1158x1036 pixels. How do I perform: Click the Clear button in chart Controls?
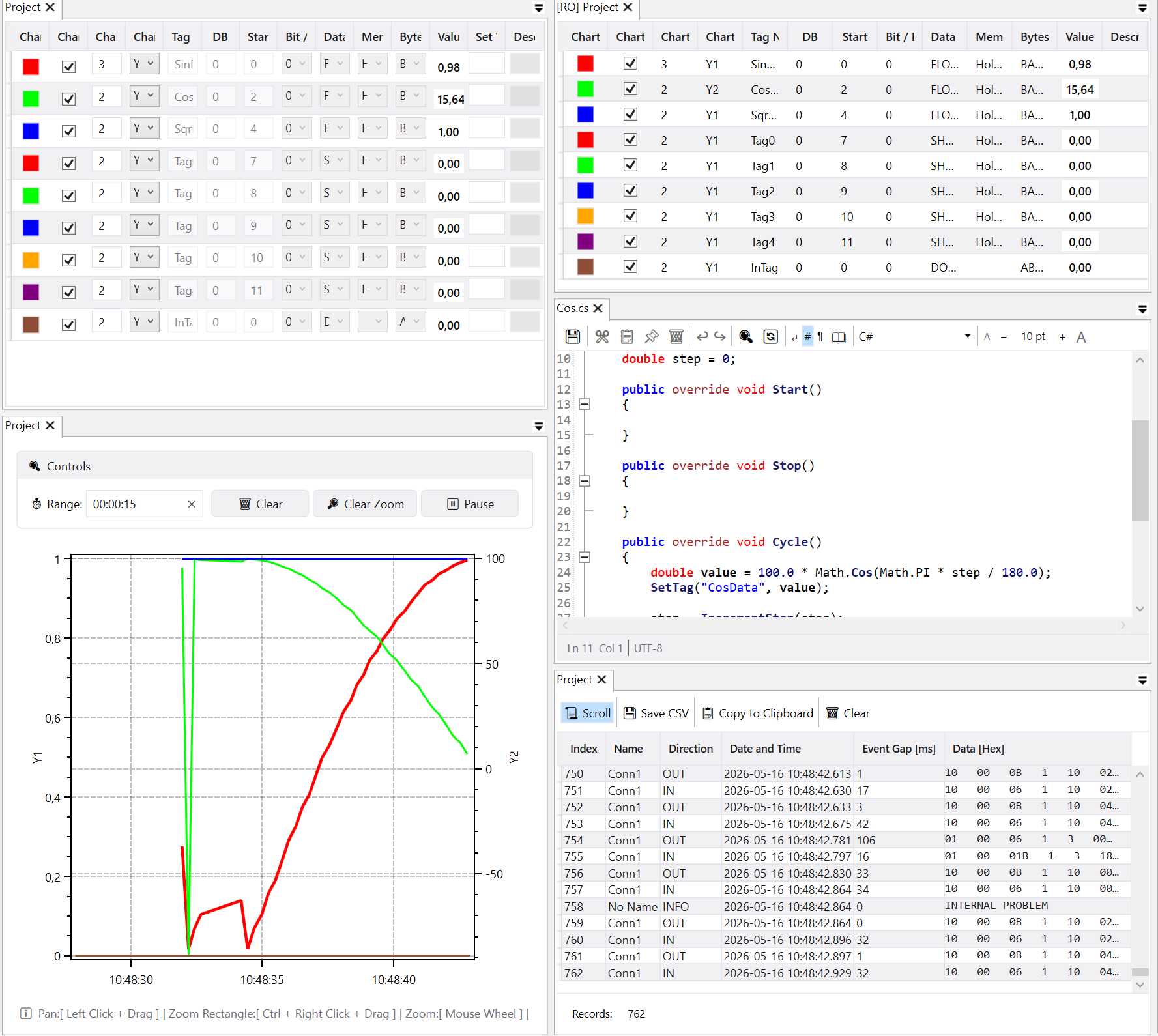click(260, 504)
